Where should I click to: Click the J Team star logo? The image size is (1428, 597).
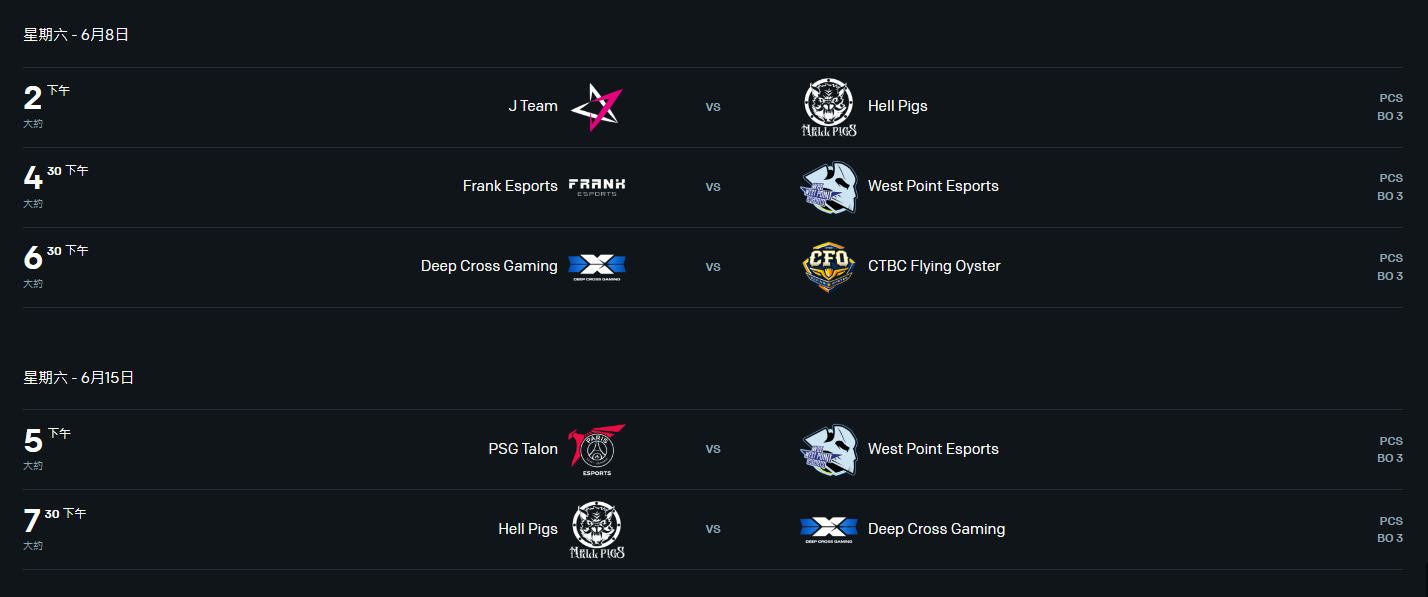pyautogui.click(x=596, y=107)
